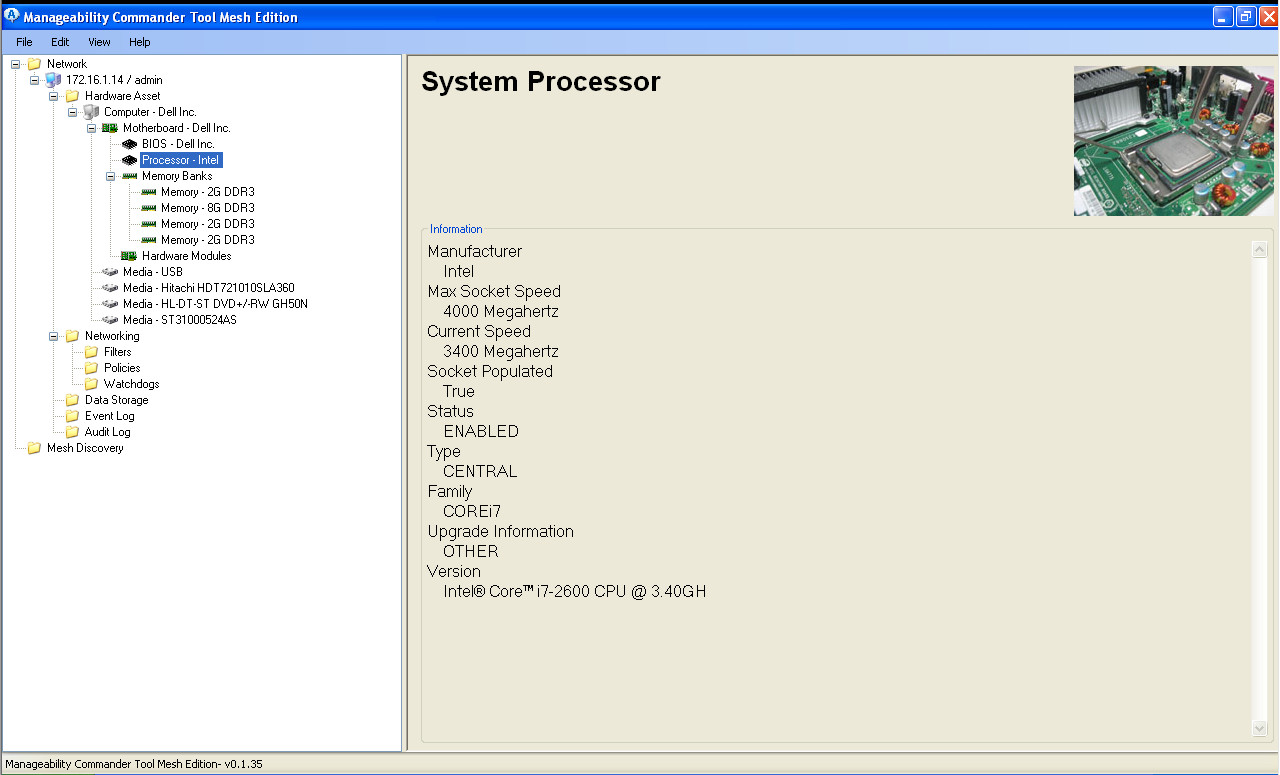Click the computer icon beside 172.16.1.14 / admin
The image size is (1280, 775).
(53, 80)
